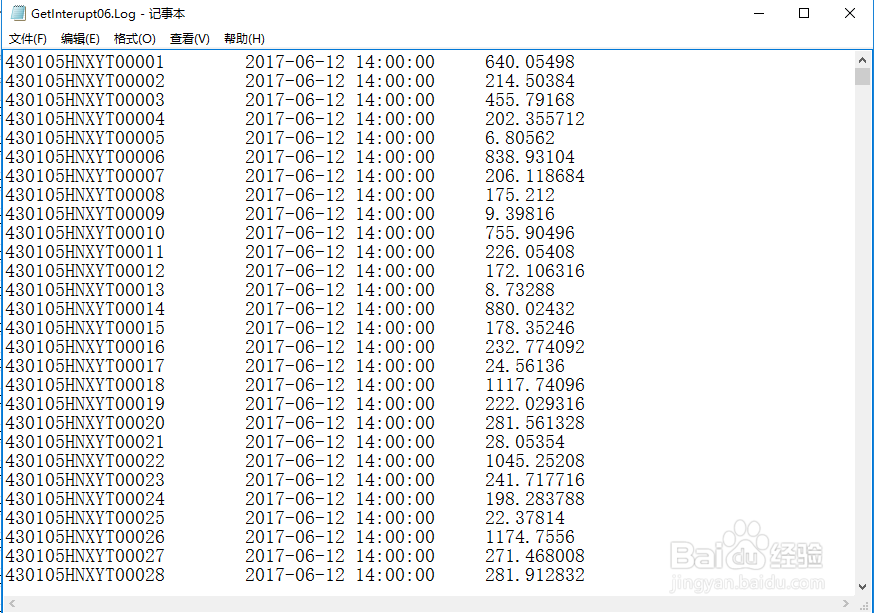Click ID 430105HNXYT00007
The width and height of the screenshot is (874, 613).
click(x=85, y=176)
